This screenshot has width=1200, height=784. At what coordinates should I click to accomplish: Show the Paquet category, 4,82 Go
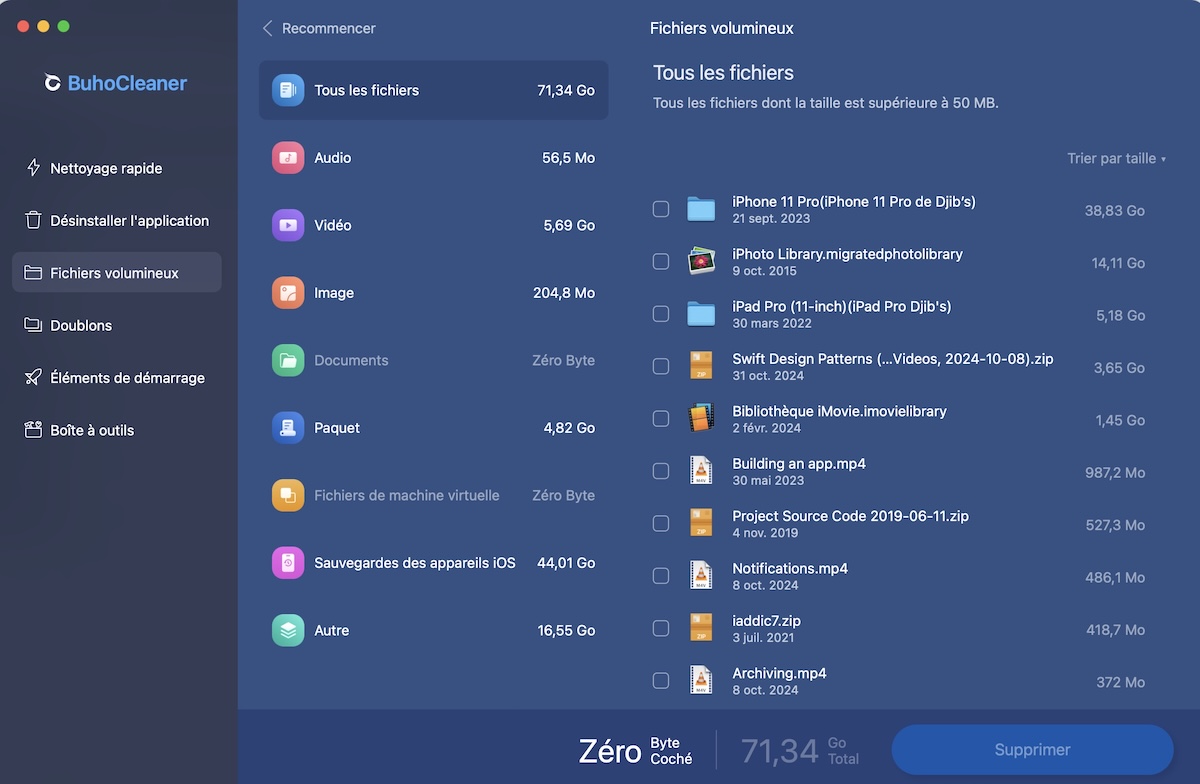pyautogui.click(x=434, y=428)
